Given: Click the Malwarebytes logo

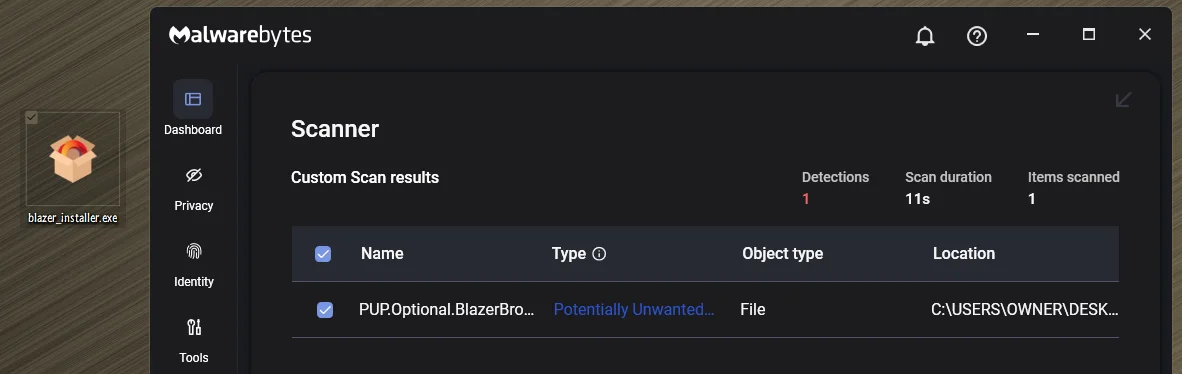Looking at the screenshot, I should pyautogui.click(x=240, y=35).
